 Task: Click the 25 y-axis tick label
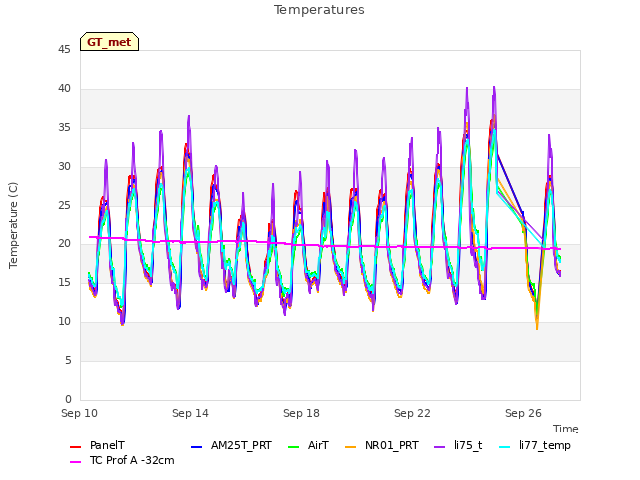click(x=64, y=205)
